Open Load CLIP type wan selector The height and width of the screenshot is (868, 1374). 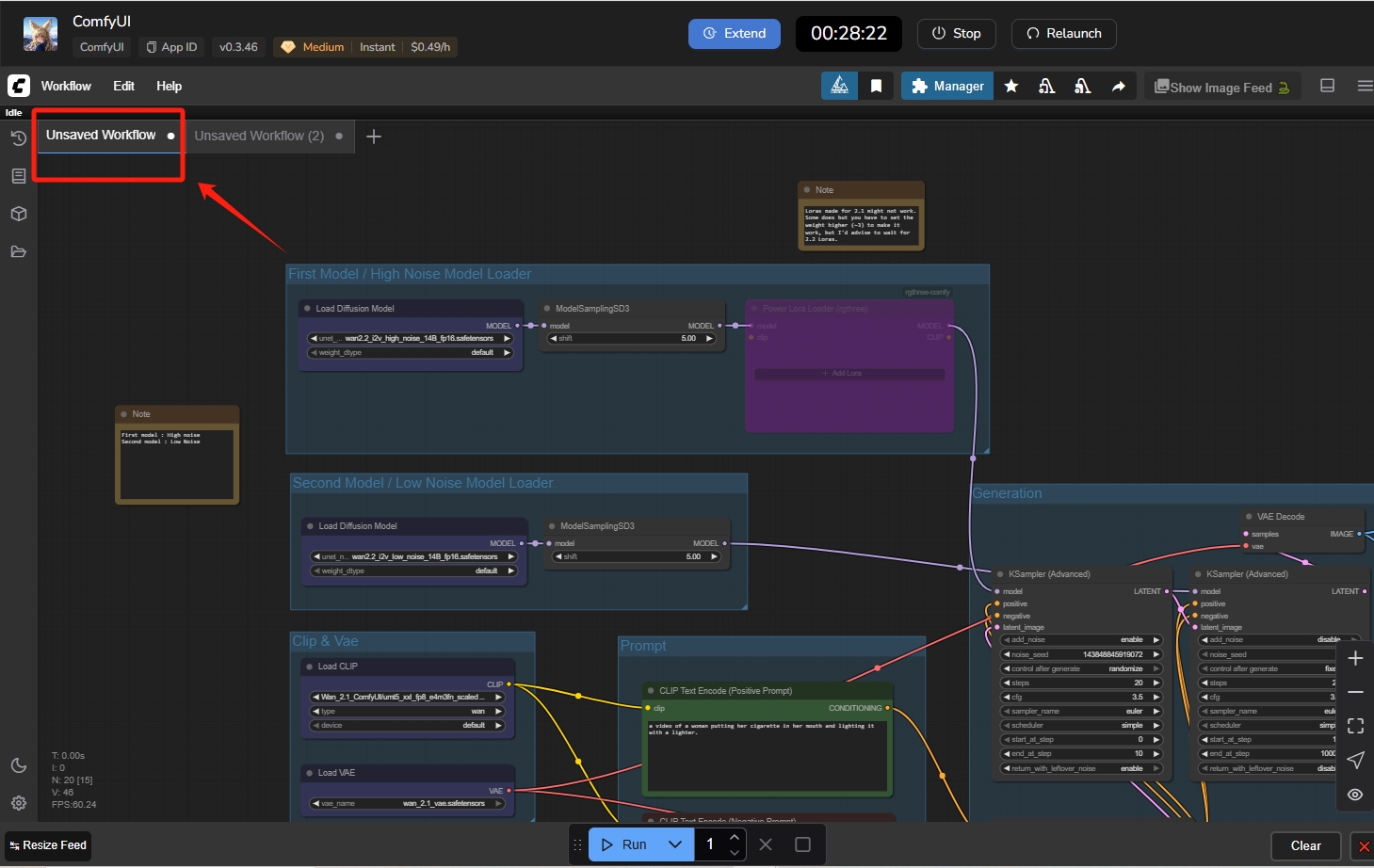tap(407, 711)
